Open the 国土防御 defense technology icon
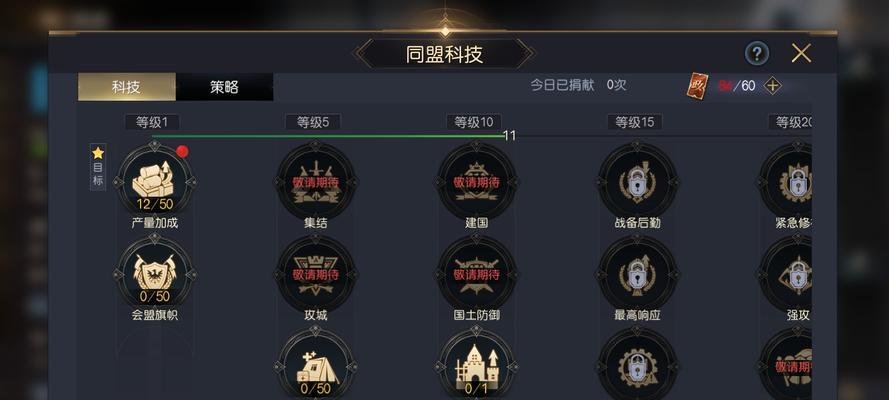The height and width of the screenshot is (400, 889). [477, 275]
